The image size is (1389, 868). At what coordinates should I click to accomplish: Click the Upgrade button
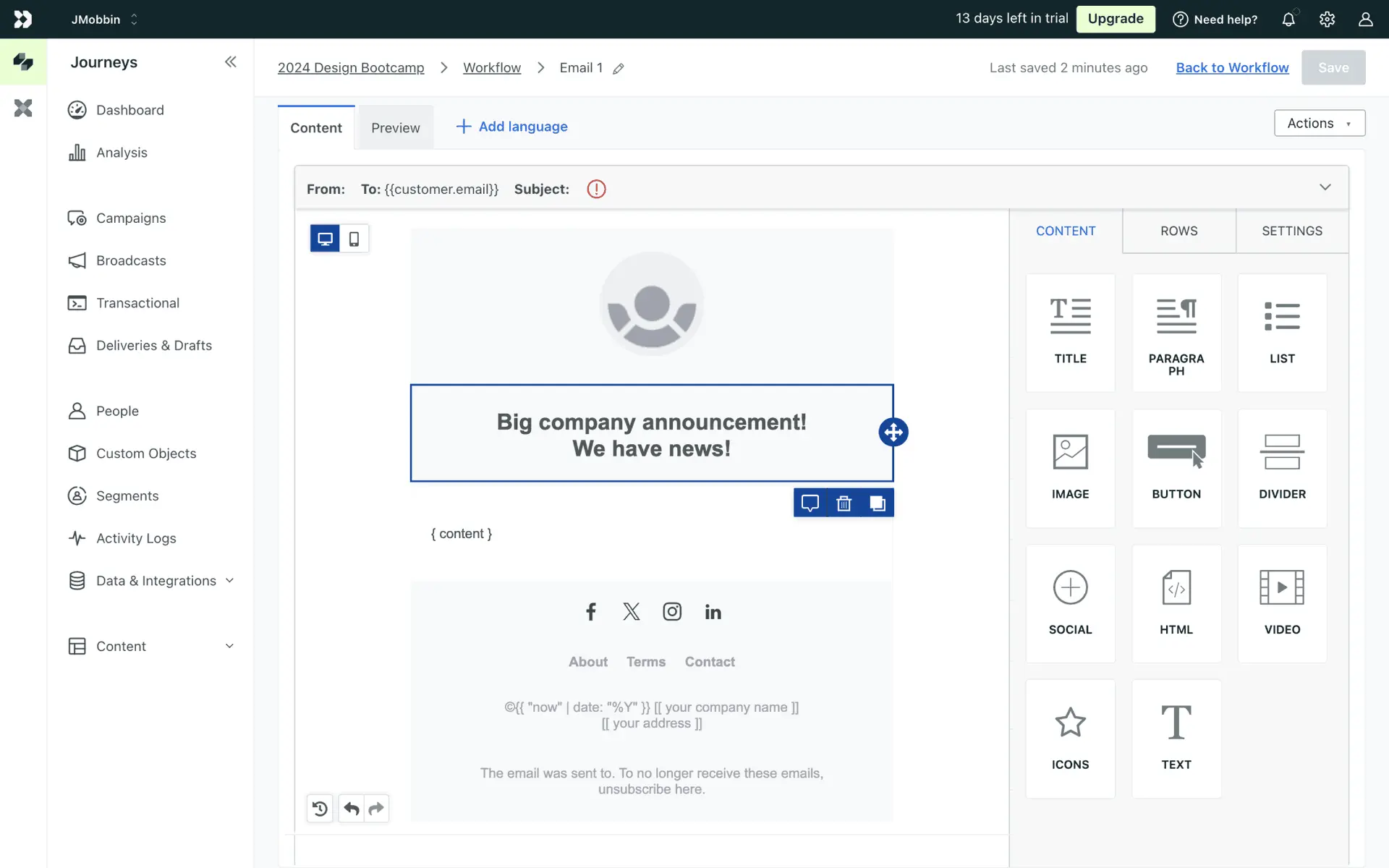point(1115,19)
